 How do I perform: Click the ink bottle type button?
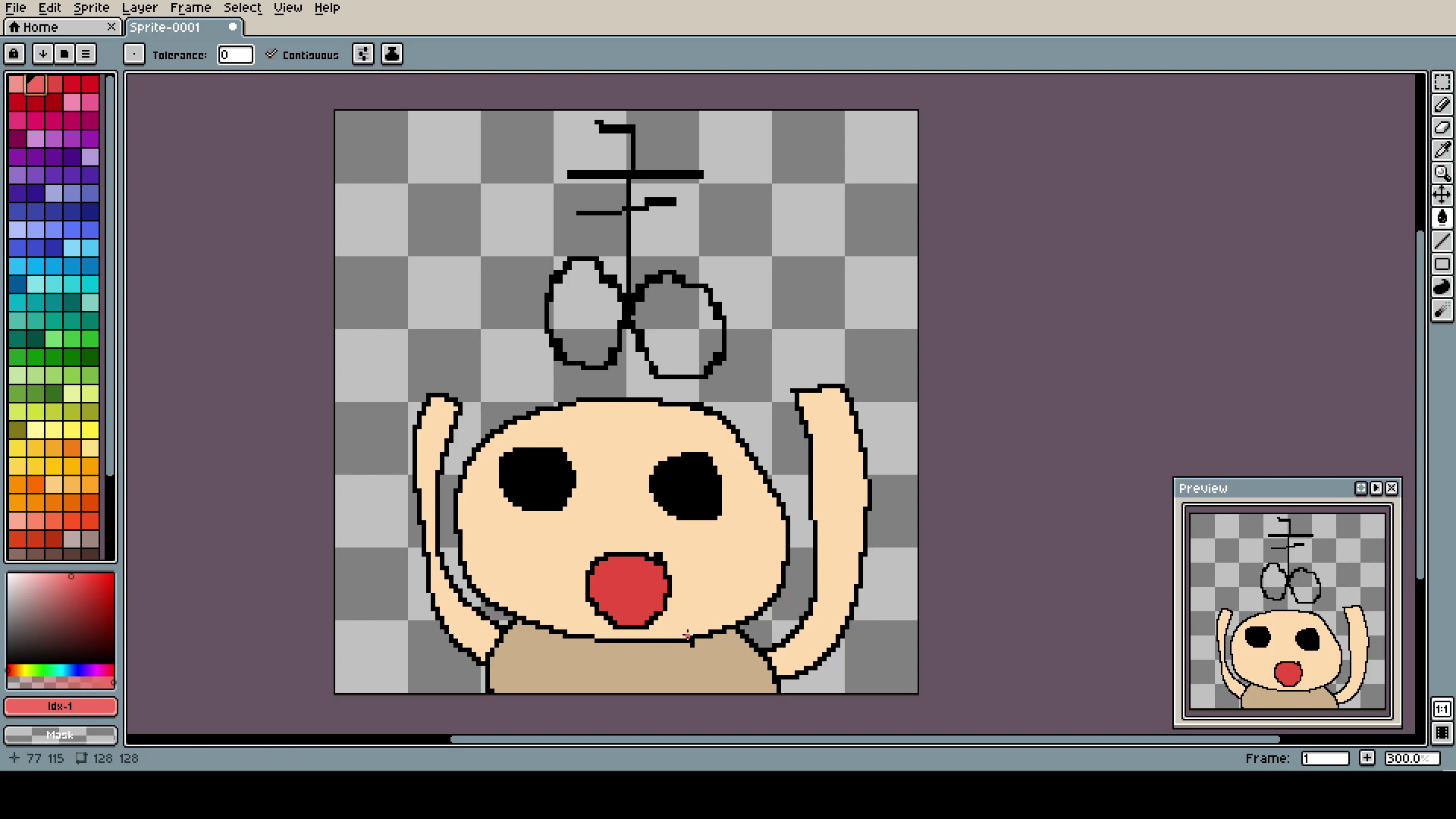coord(392,54)
